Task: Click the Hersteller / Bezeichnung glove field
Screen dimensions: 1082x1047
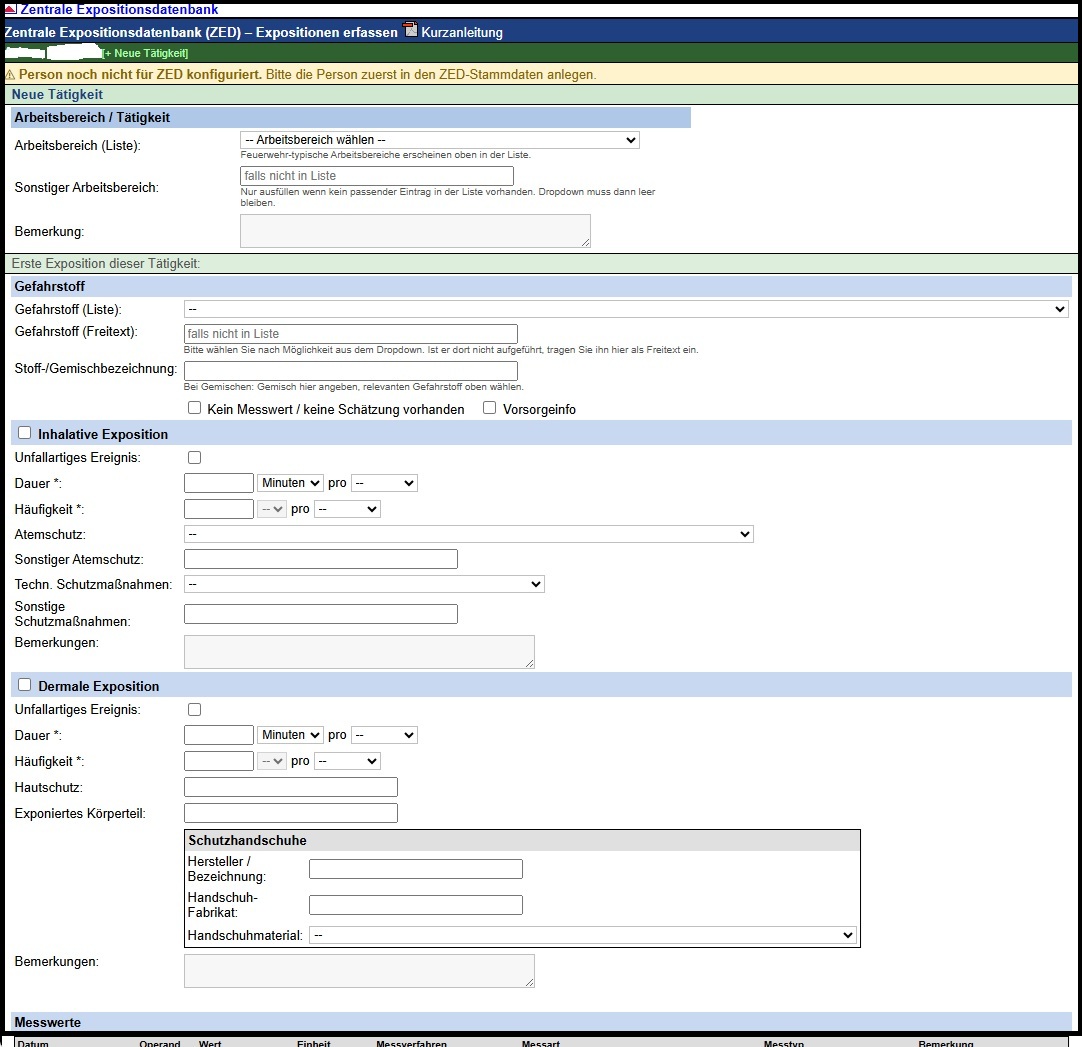Action: point(415,869)
